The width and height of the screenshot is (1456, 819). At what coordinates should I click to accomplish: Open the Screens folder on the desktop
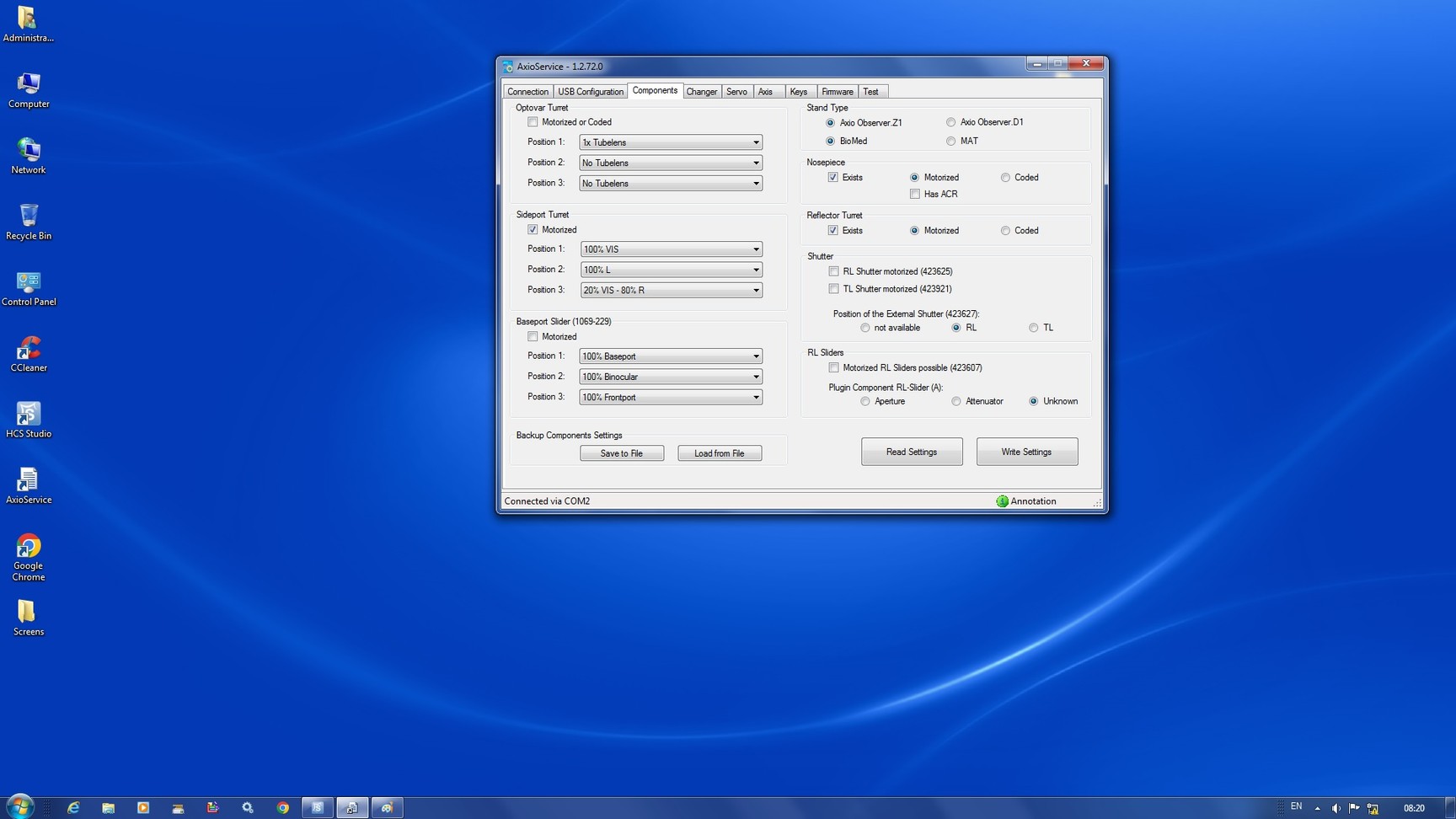tap(28, 615)
